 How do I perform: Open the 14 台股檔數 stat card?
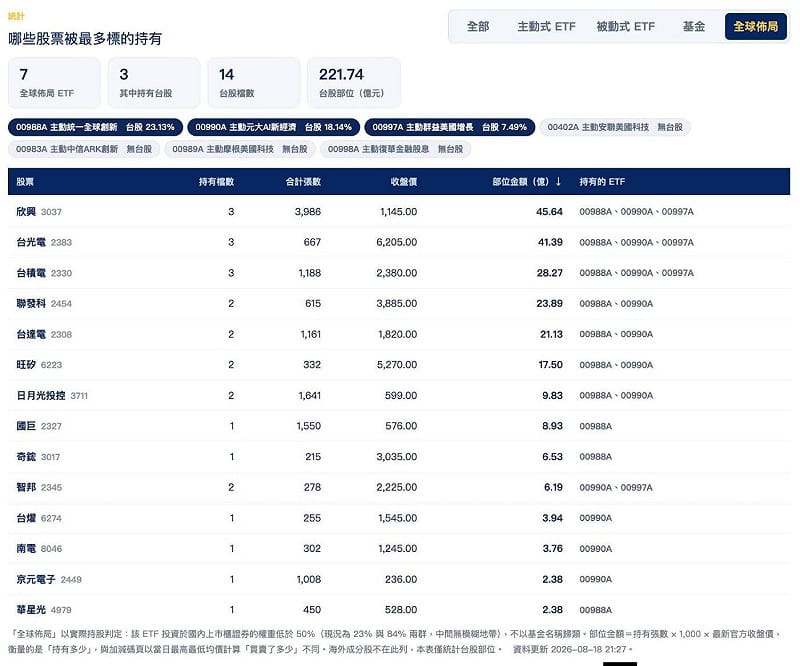[x=254, y=83]
